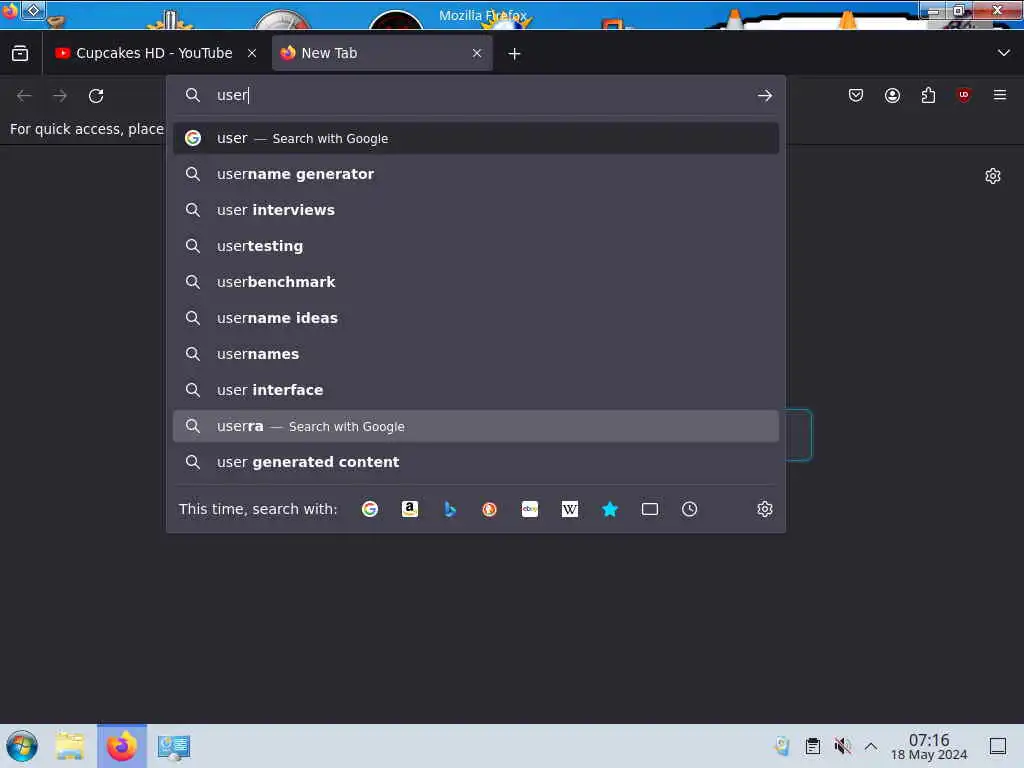The height and width of the screenshot is (768, 1024).
Task: Select the 'usernames' suggestion
Action: 476,354
